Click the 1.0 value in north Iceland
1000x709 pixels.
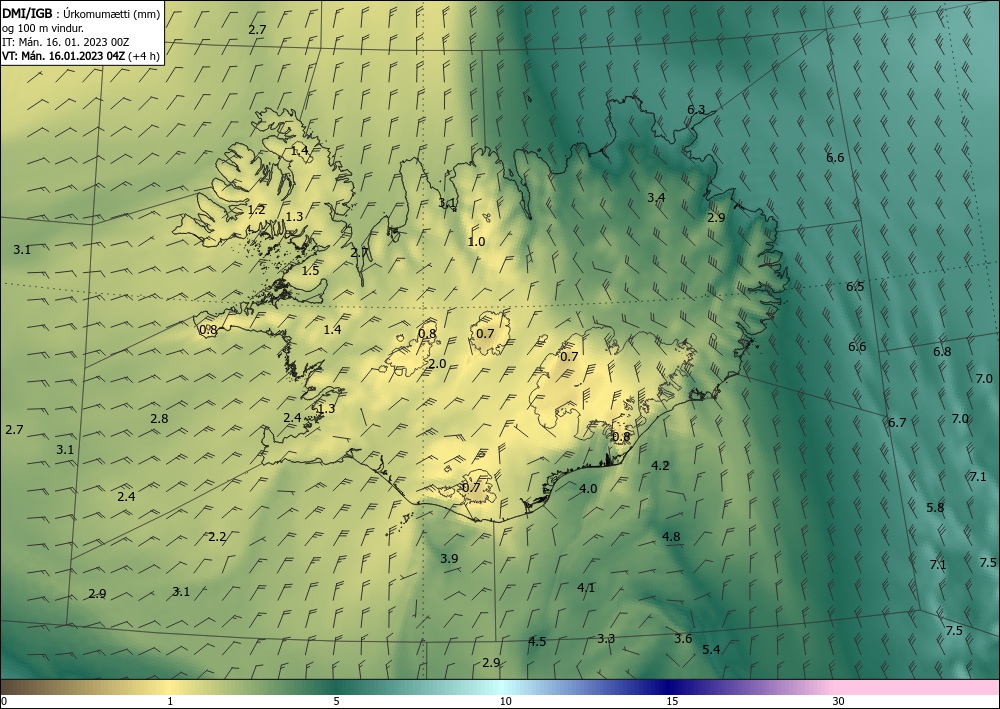(x=476, y=242)
